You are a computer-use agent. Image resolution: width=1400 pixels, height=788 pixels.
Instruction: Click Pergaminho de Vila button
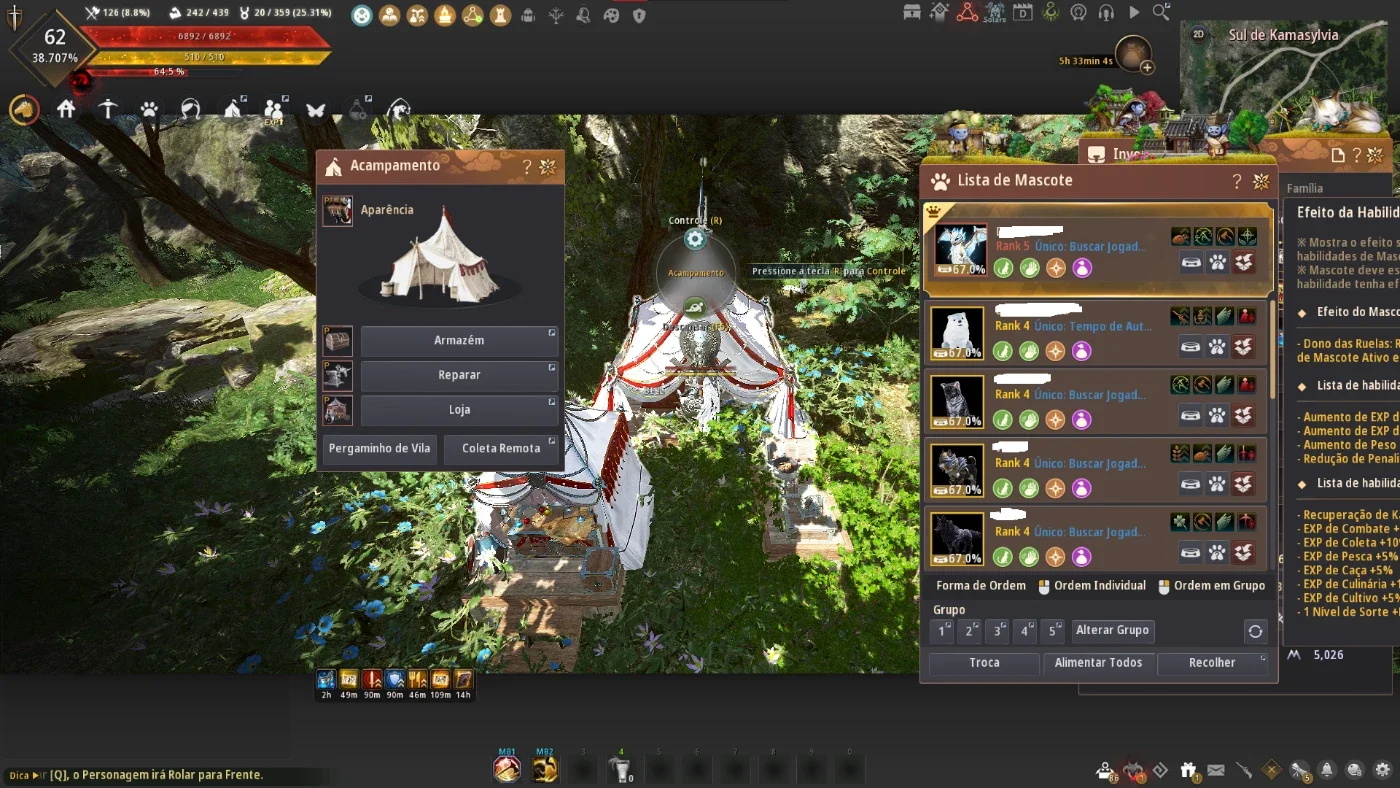379,449
